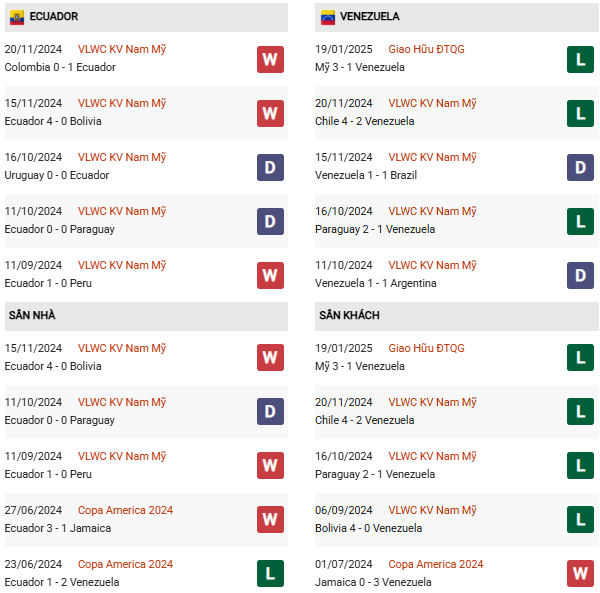Screen dimensions: 600x593
Task: Open Copa America 2024 link for Jamaica-Venezuela
Action: [x=436, y=564]
